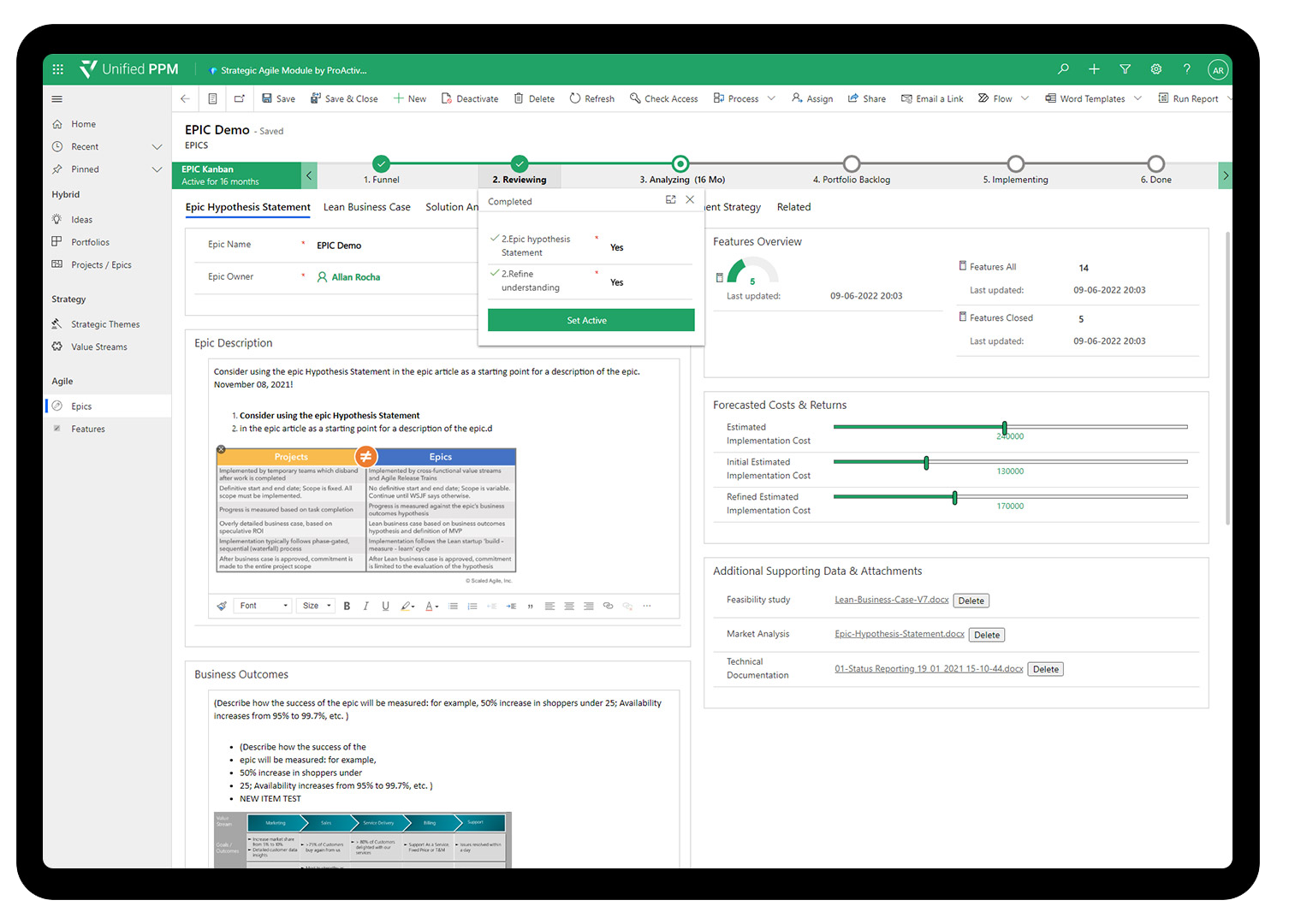Expand the Recent section chevron
1289x924 pixels.
157,147
